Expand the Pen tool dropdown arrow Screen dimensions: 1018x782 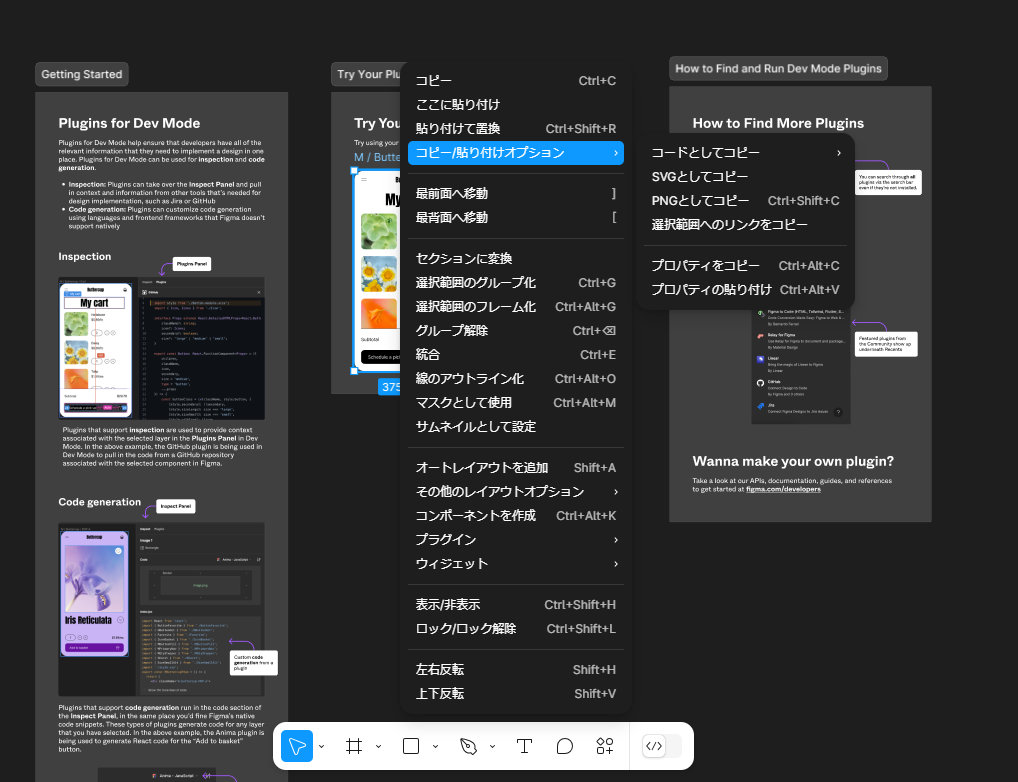click(493, 747)
